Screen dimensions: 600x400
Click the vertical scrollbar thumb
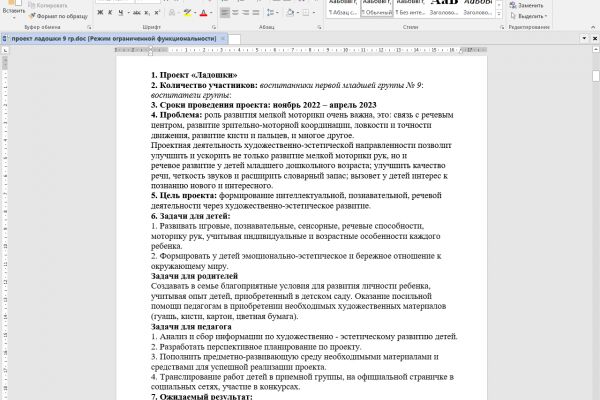click(596, 76)
